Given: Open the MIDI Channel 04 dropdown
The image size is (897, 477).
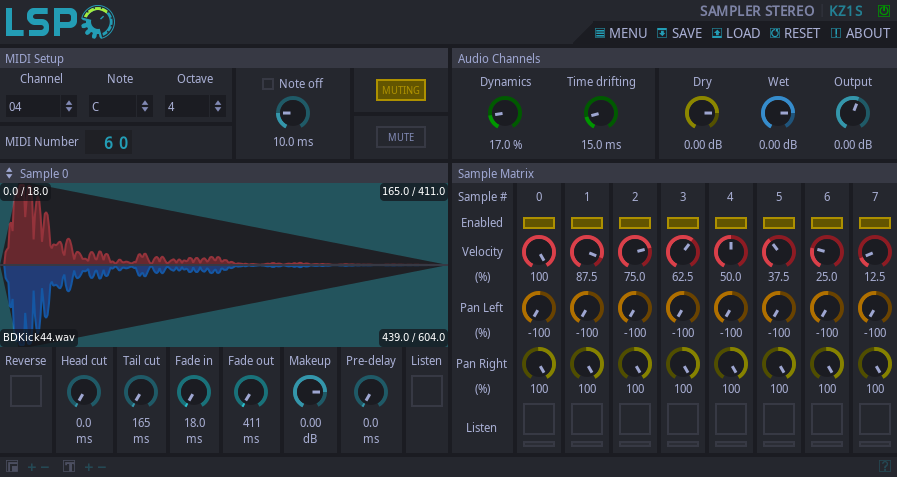Looking at the screenshot, I should click(41, 106).
